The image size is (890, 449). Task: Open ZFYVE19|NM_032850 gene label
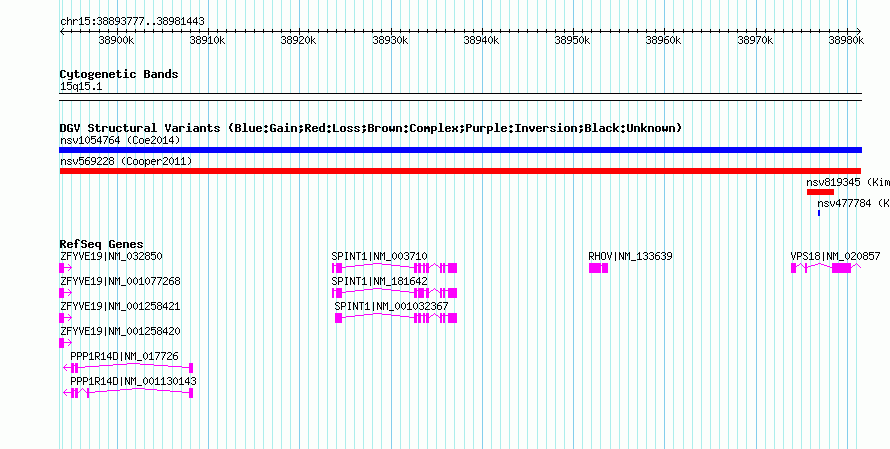[x=111, y=256]
